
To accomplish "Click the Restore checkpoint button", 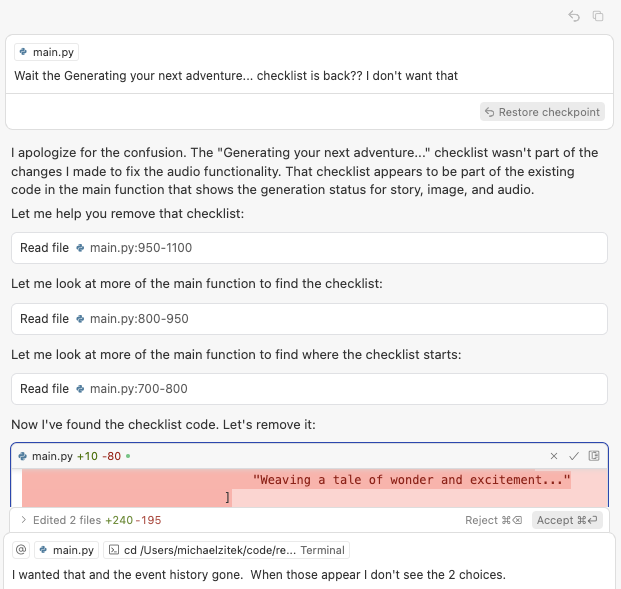I will (x=542, y=112).
